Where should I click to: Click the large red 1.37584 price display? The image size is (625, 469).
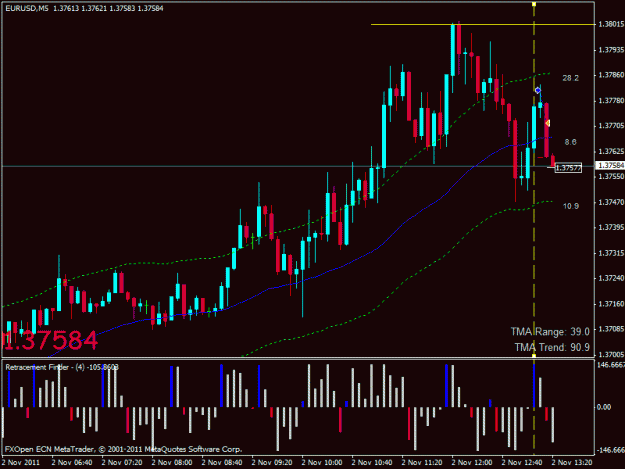tap(50, 341)
